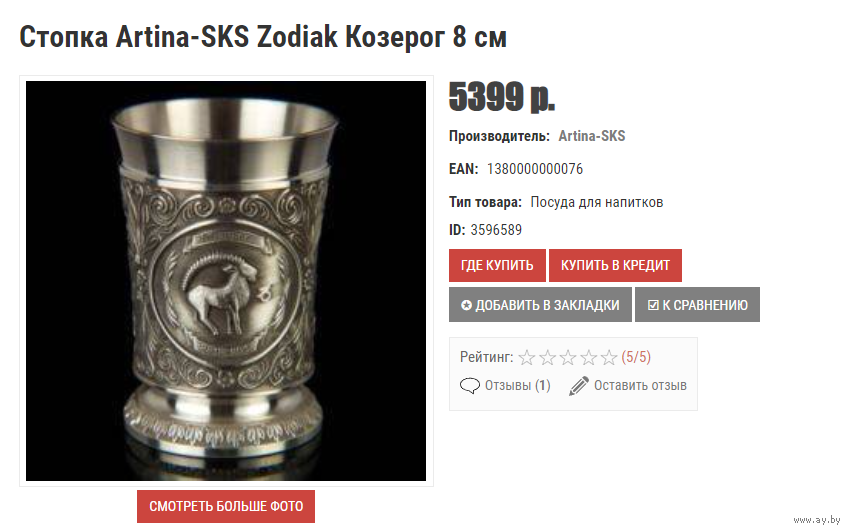Viewport: 848px width, 531px height.
Task: Click the pencil icon to write review
Action: coord(579,386)
